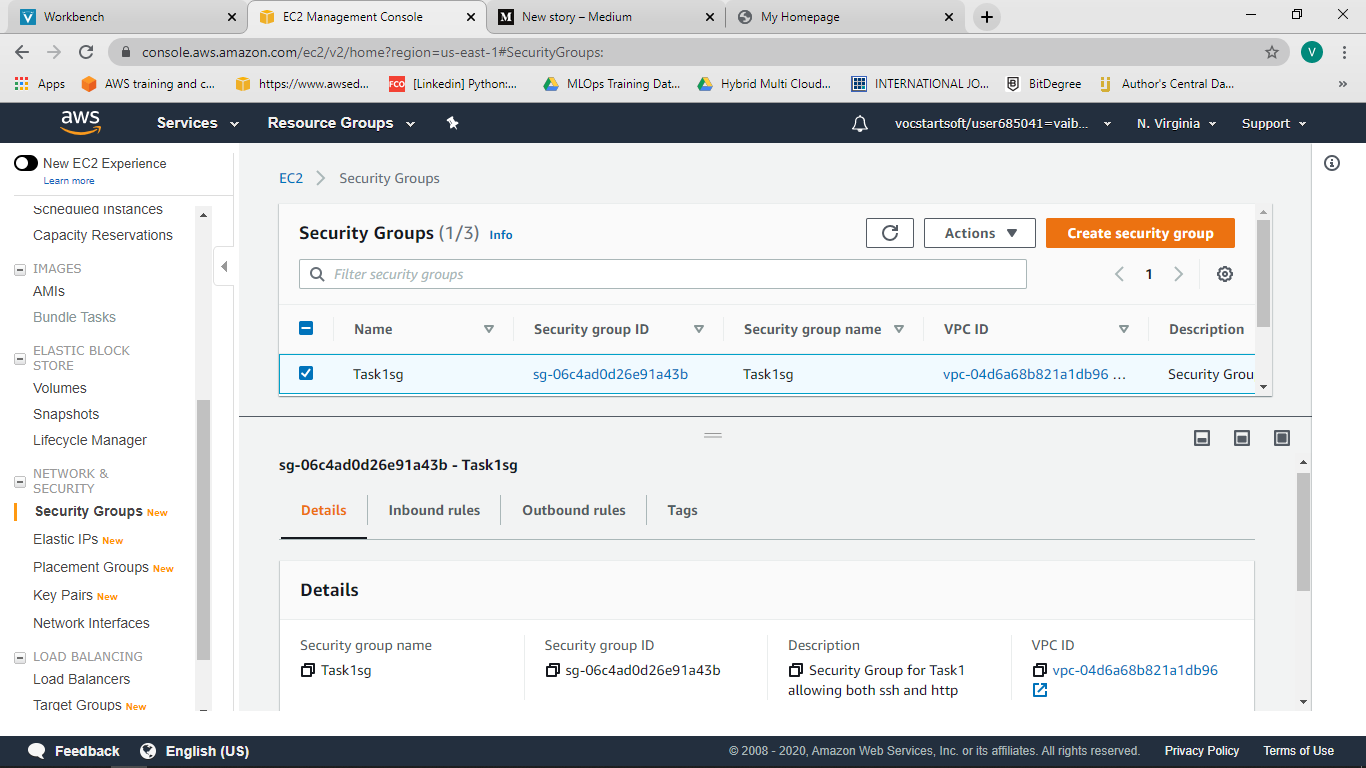Enable the New EC2 Experience toggle

25,163
